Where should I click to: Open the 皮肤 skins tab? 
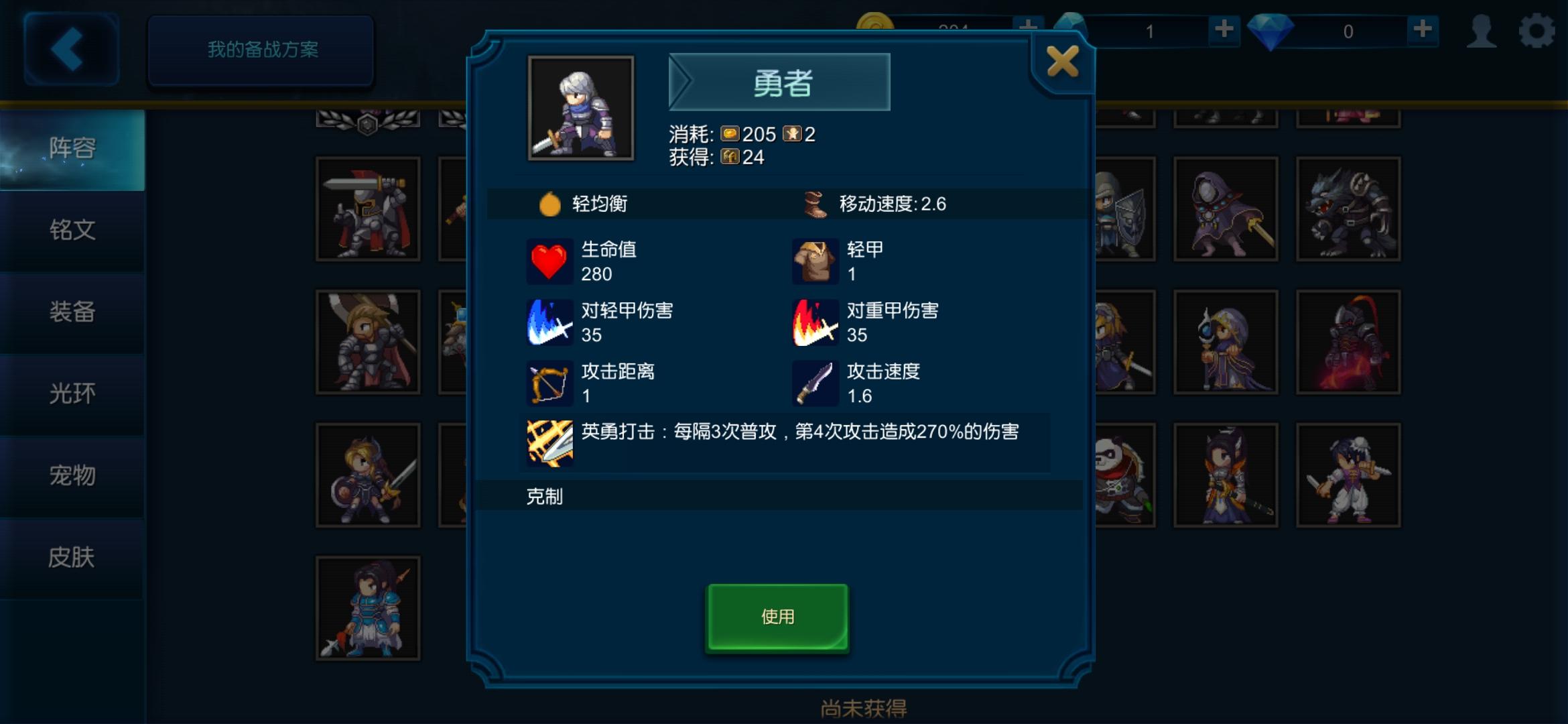72,558
